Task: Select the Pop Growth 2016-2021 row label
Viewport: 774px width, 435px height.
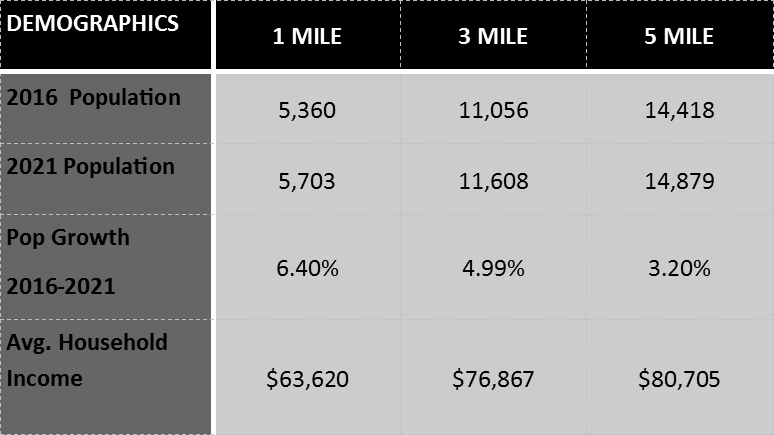Action: click(x=66, y=263)
